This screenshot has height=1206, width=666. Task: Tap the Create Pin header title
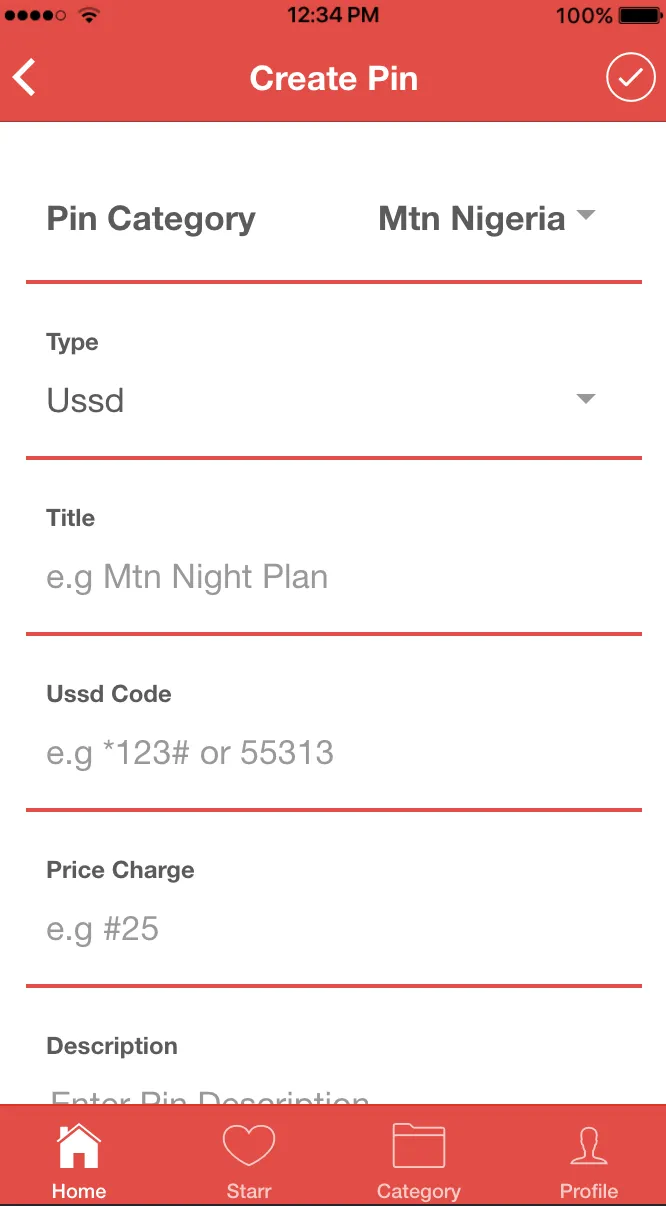coord(333,78)
